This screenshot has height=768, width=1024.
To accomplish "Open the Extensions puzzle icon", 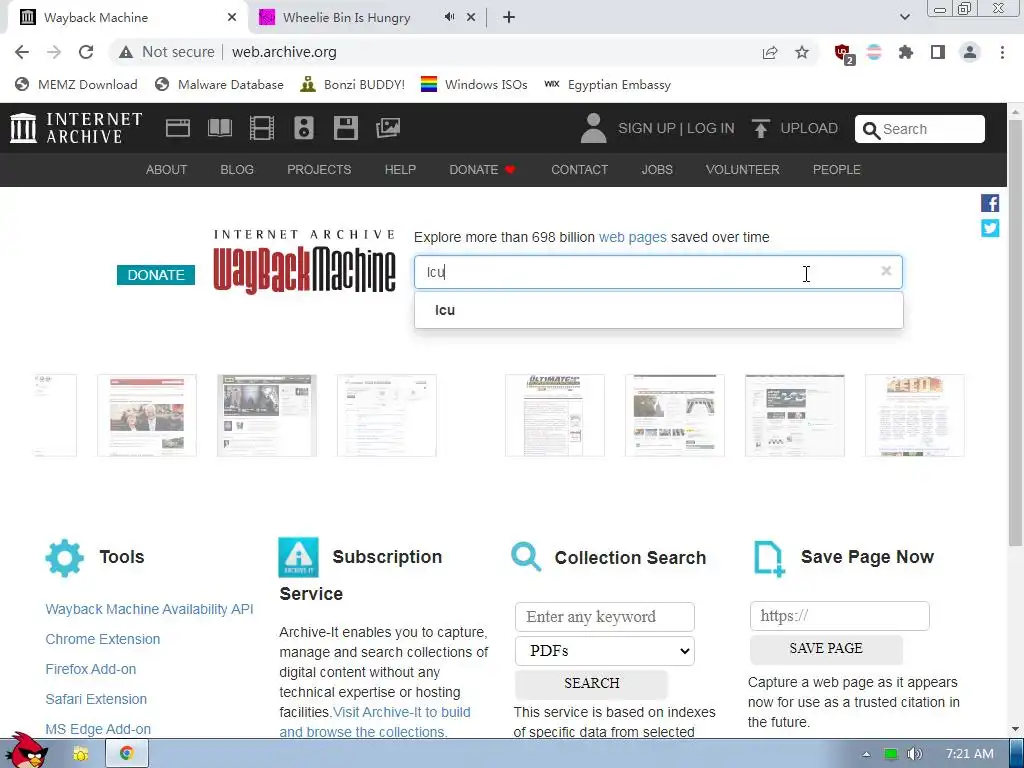I will pos(906,52).
